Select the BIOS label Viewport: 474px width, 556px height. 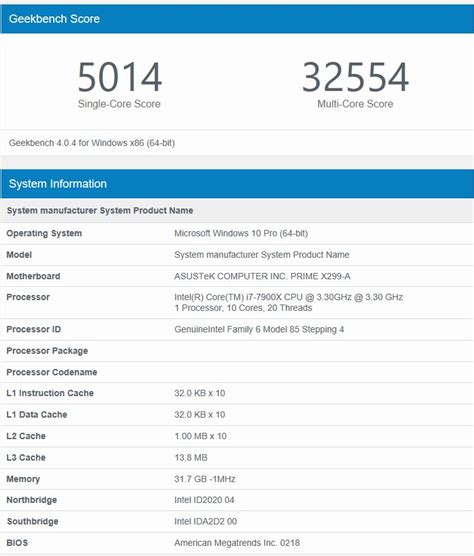17,543
